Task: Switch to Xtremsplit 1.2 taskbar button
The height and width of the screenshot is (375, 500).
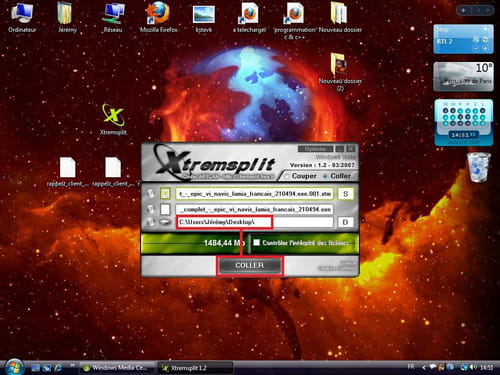Action: [195, 368]
